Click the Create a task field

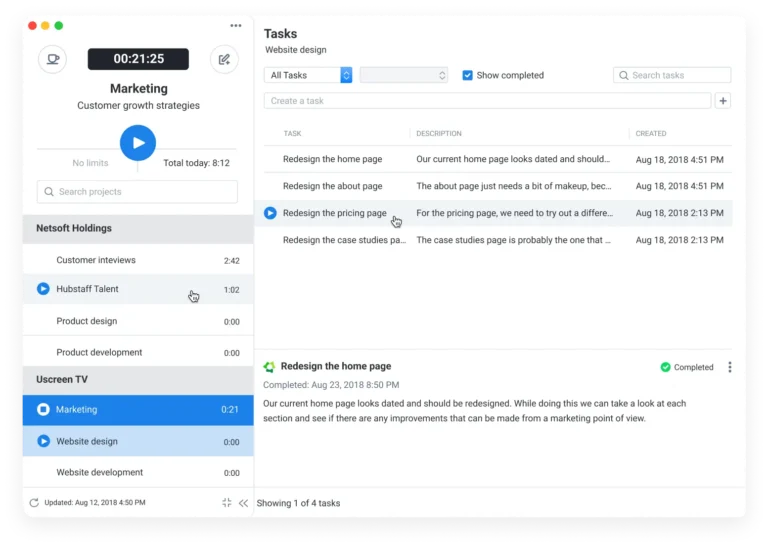pos(487,101)
